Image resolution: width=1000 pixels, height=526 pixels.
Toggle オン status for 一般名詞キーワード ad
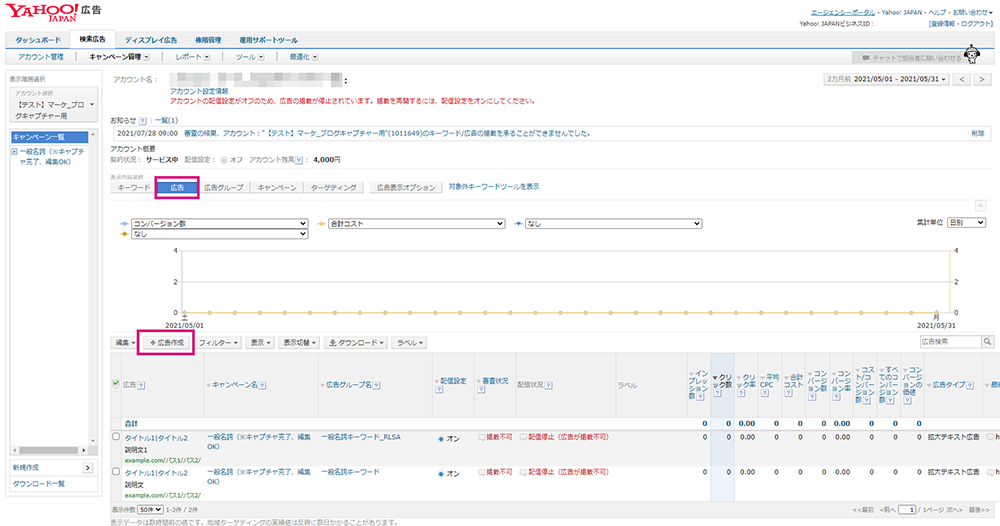(x=441, y=474)
